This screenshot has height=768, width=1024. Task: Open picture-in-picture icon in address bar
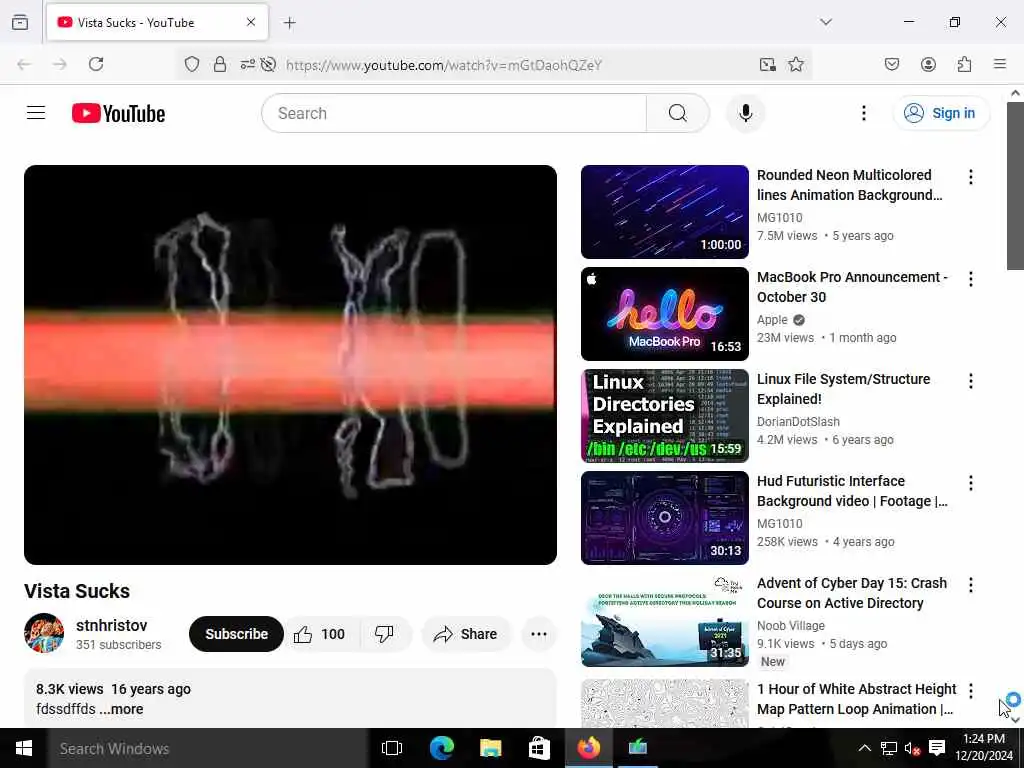click(x=767, y=64)
